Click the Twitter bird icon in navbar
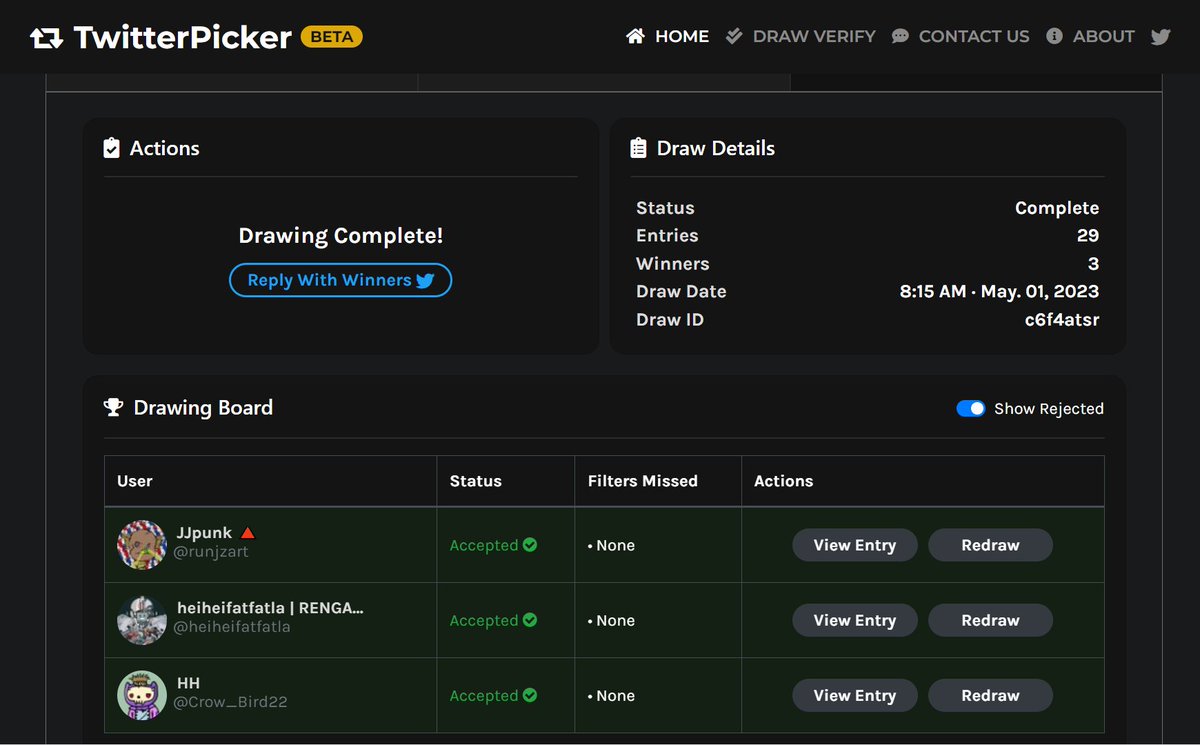This screenshot has height=745, width=1200. [1160, 37]
